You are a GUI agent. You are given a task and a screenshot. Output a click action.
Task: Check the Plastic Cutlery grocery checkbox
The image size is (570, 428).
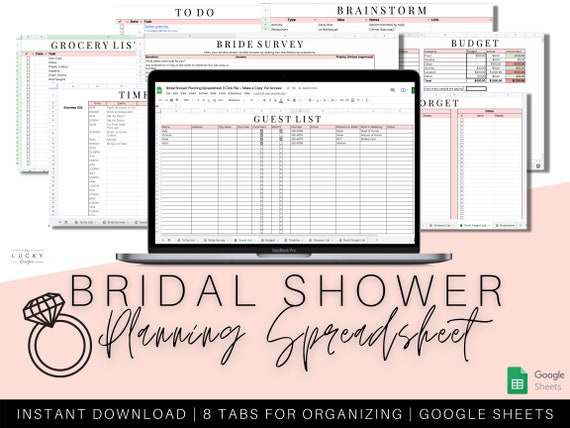pos(28,67)
